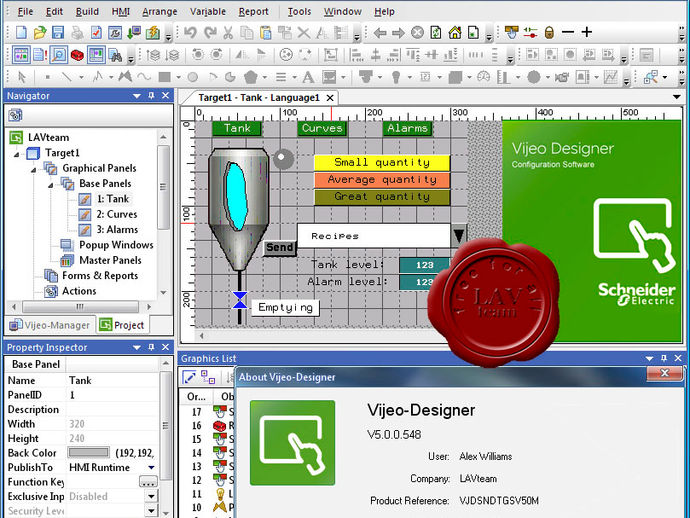Collapse the Target1 tree node
The width and height of the screenshot is (690, 518).
point(17,154)
